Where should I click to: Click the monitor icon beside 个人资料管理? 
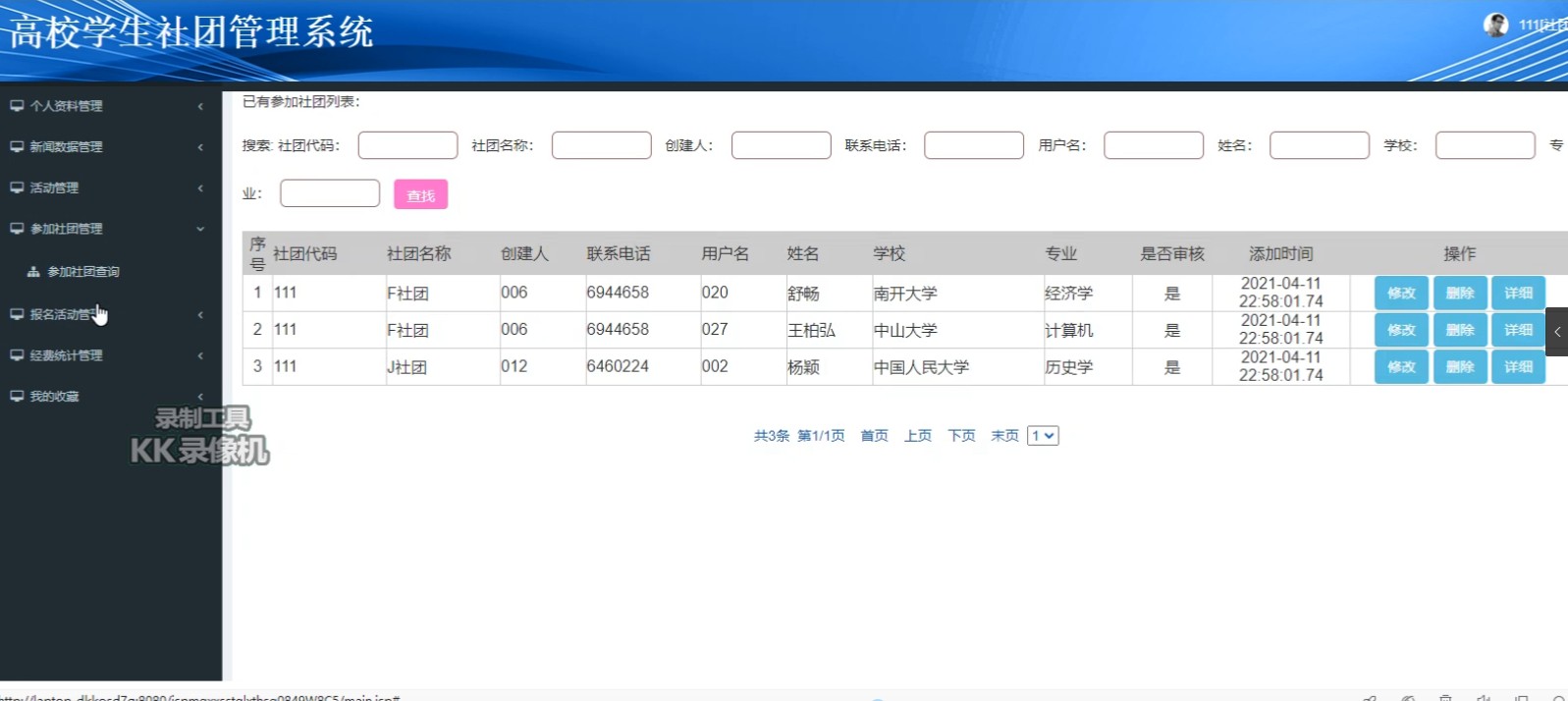pyautogui.click(x=17, y=106)
